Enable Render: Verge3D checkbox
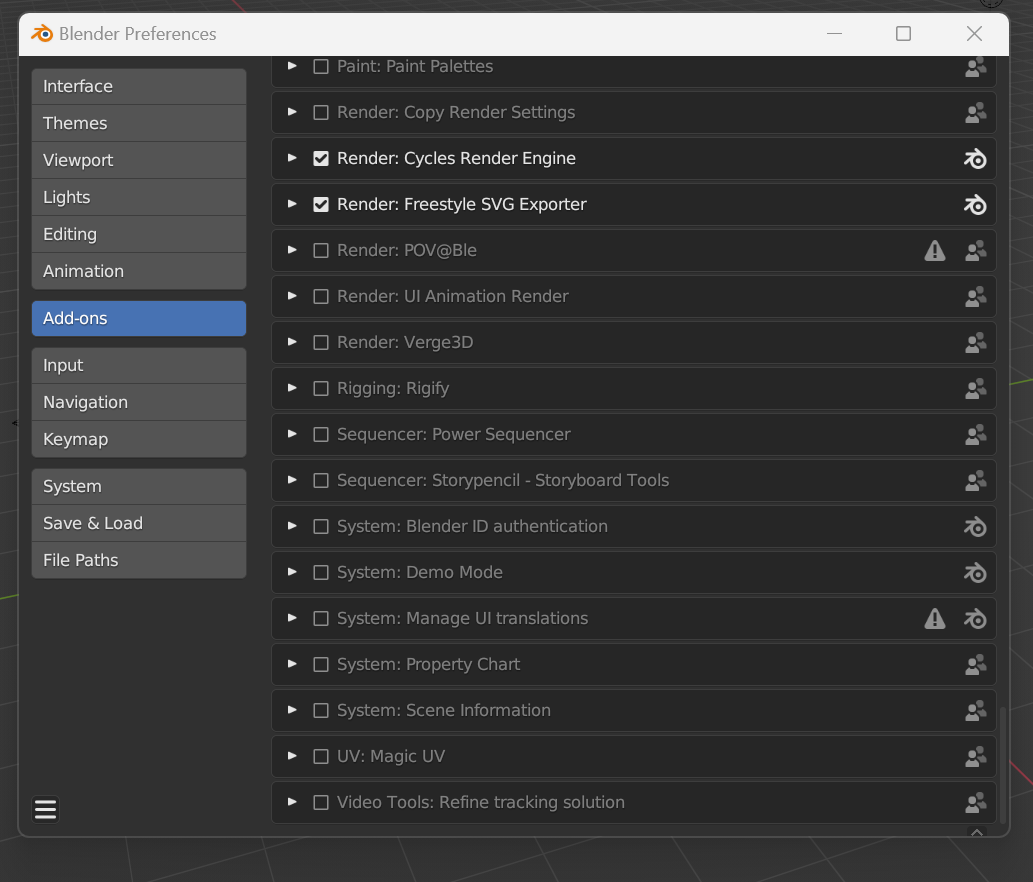The height and width of the screenshot is (882, 1033). [x=321, y=343]
